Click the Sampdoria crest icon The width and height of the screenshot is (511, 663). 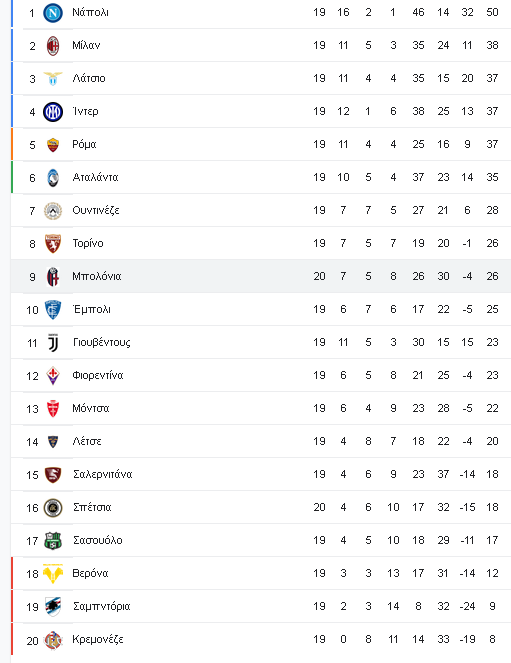(x=53, y=607)
